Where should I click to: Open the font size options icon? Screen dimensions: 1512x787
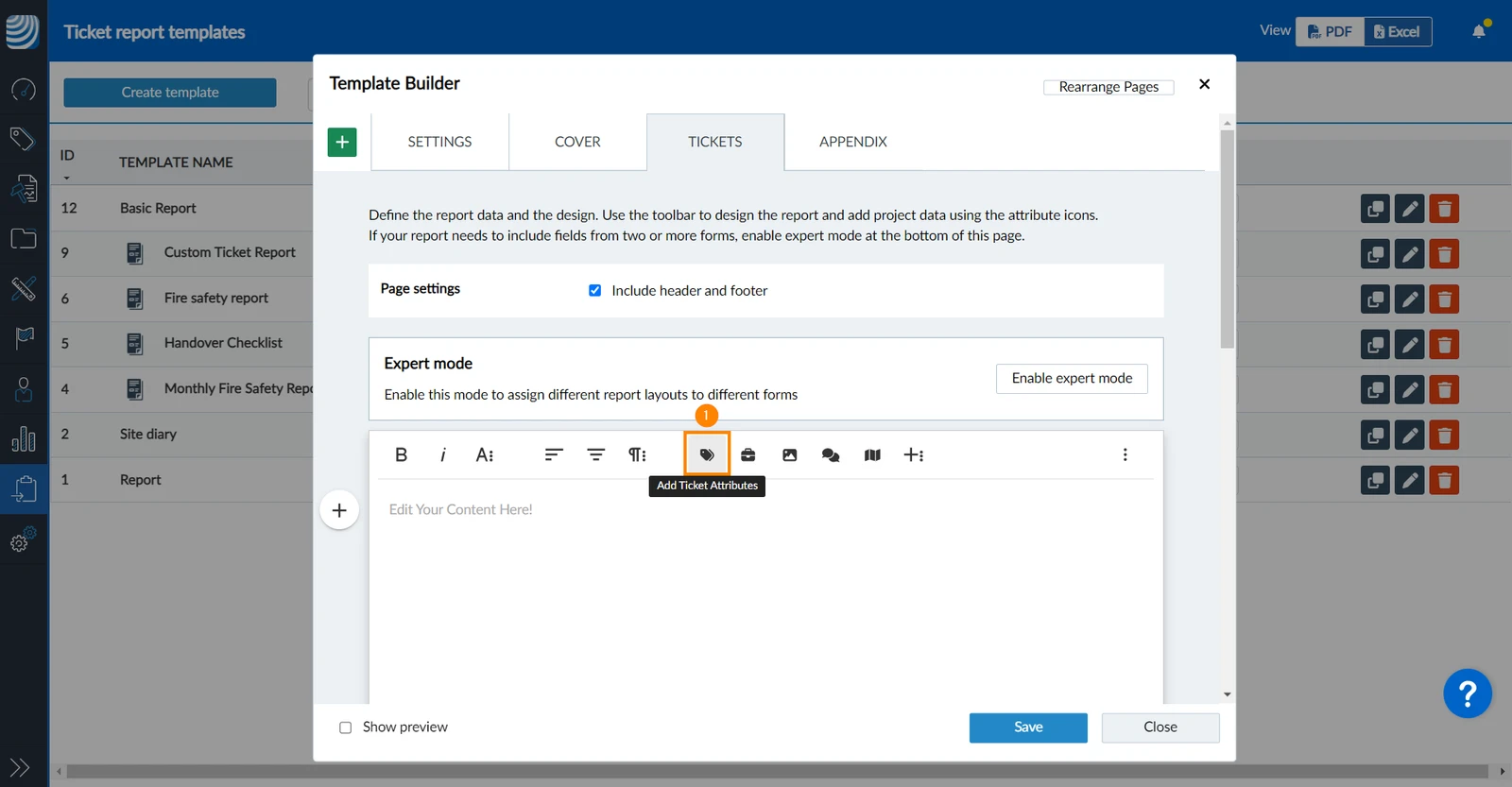pos(485,454)
